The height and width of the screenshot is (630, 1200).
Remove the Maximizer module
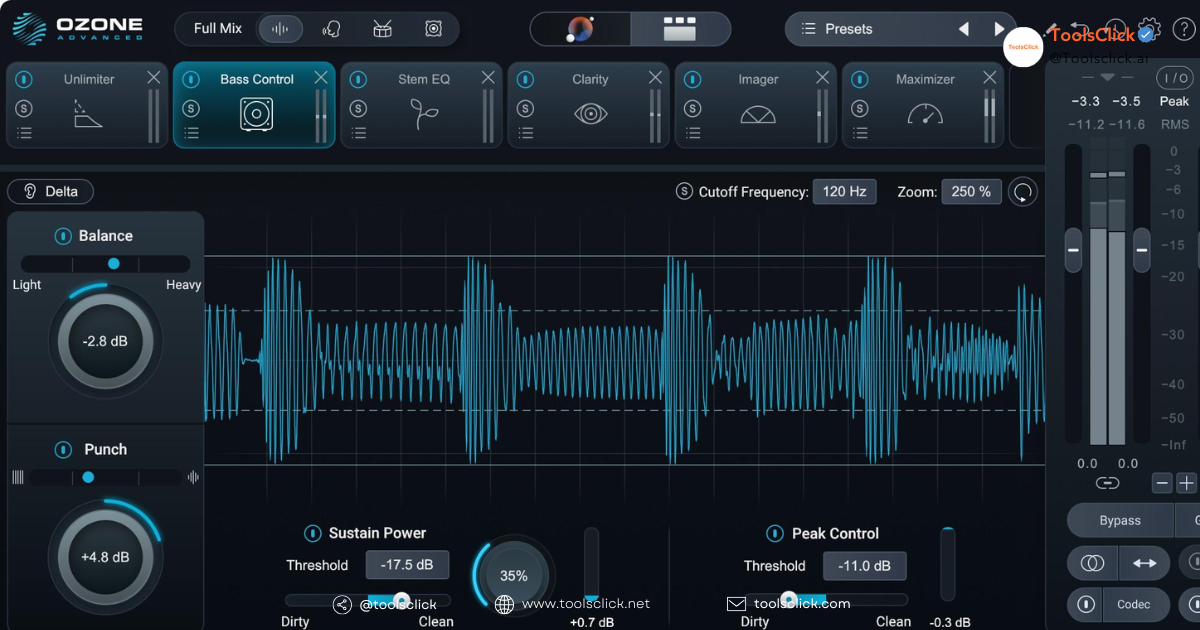click(x=989, y=77)
